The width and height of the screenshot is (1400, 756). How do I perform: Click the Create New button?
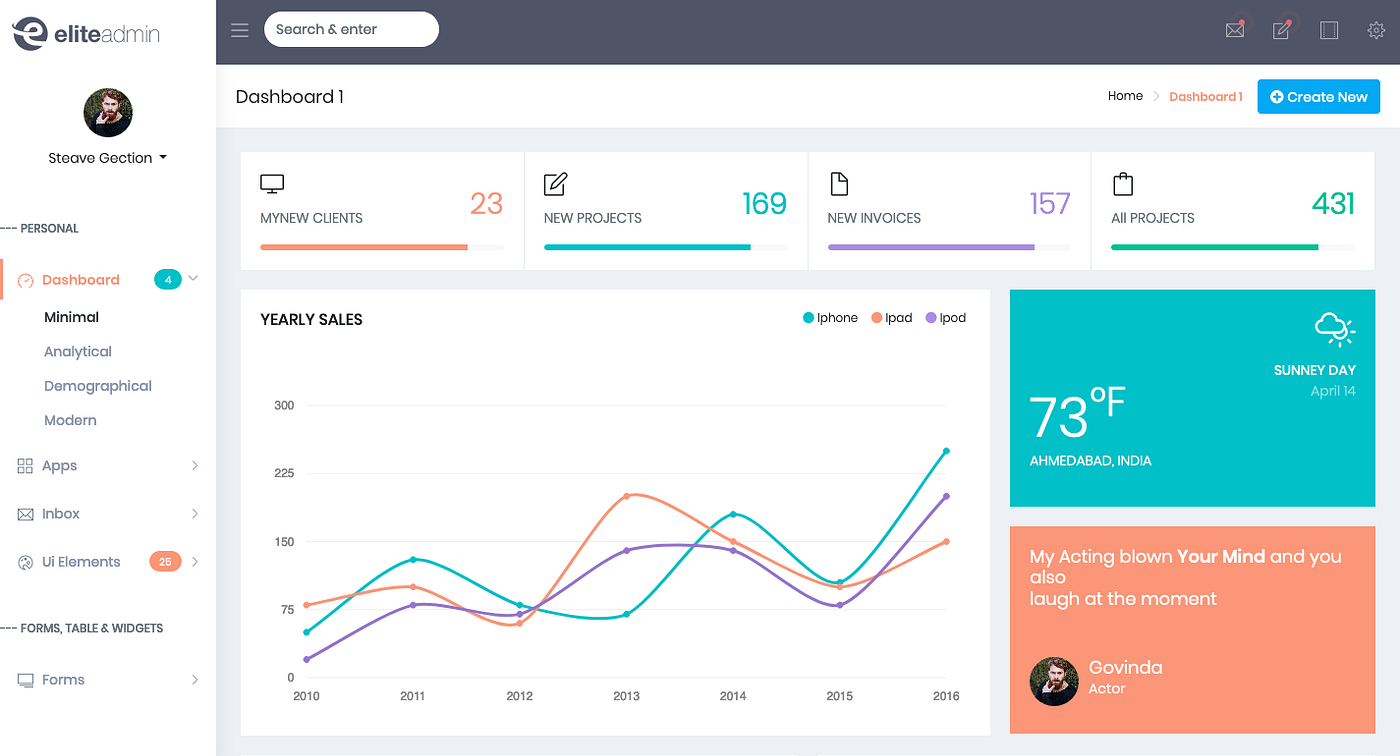(x=1318, y=96)
